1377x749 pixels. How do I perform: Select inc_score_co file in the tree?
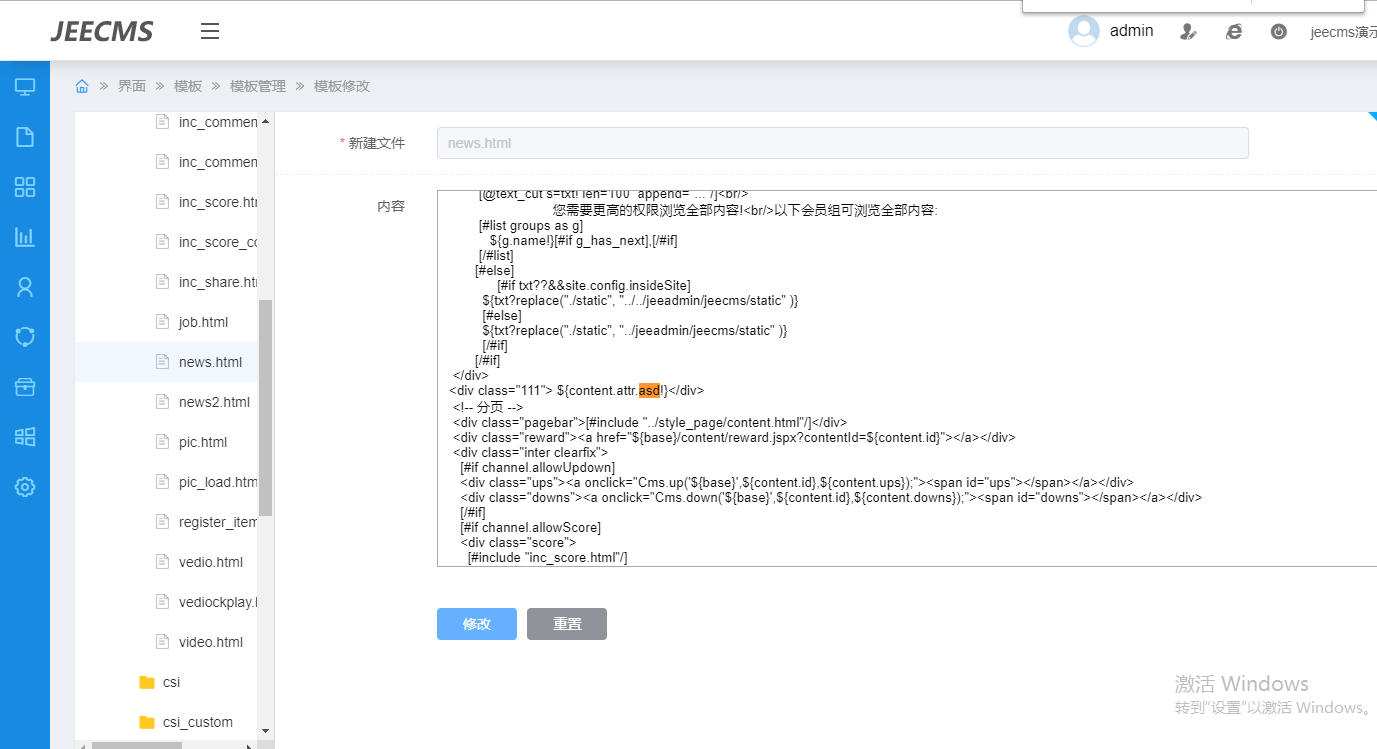click(x=218, y=242)
